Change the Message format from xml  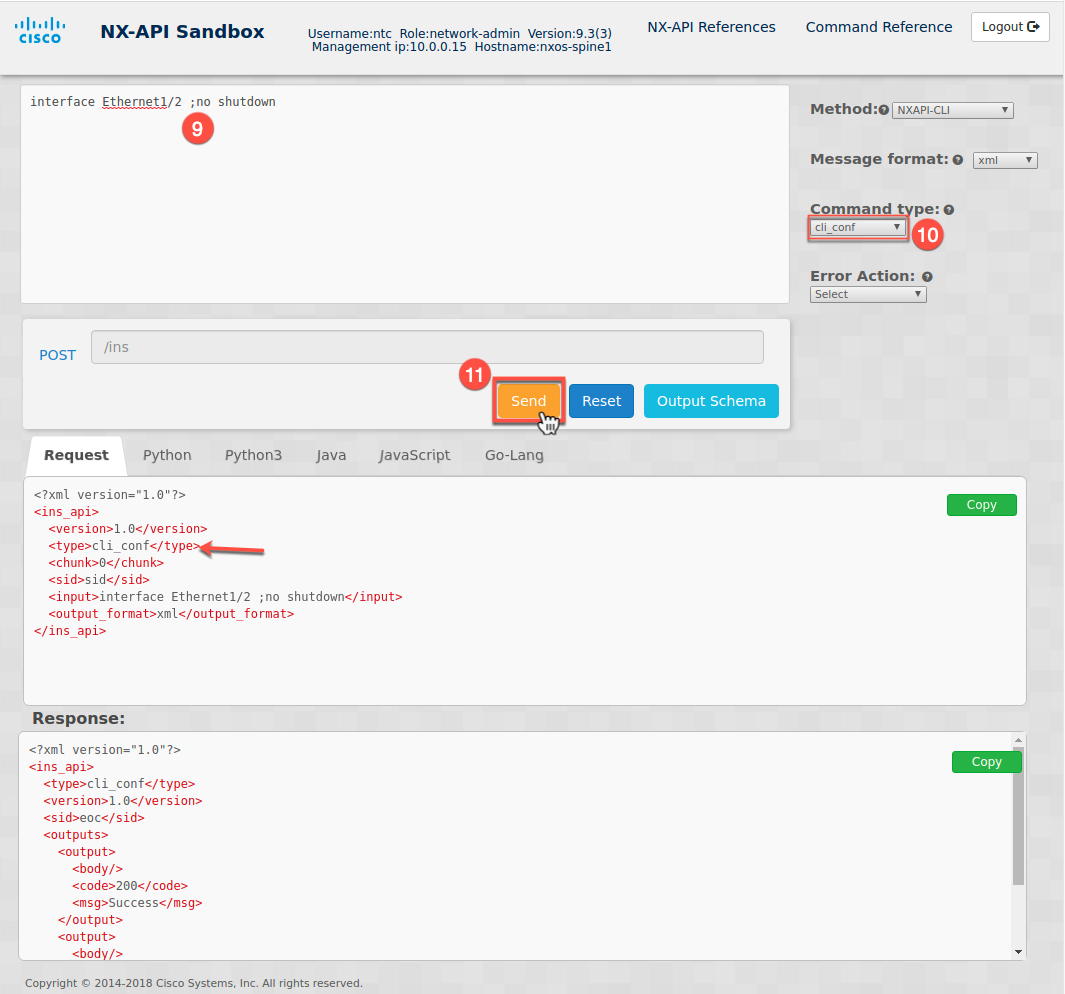click(x=1004, y=160)
